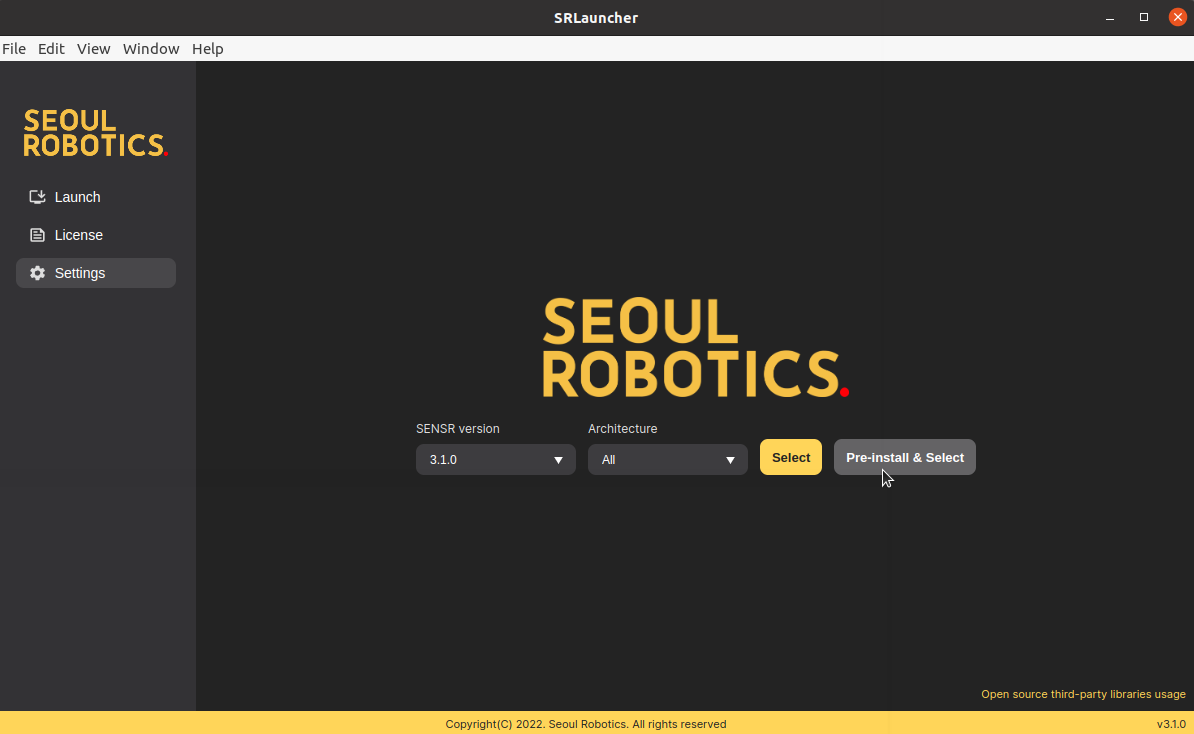Expand the Architecture All dropdown
This screenshot has width=1194, height=734.
pos(668,460)
